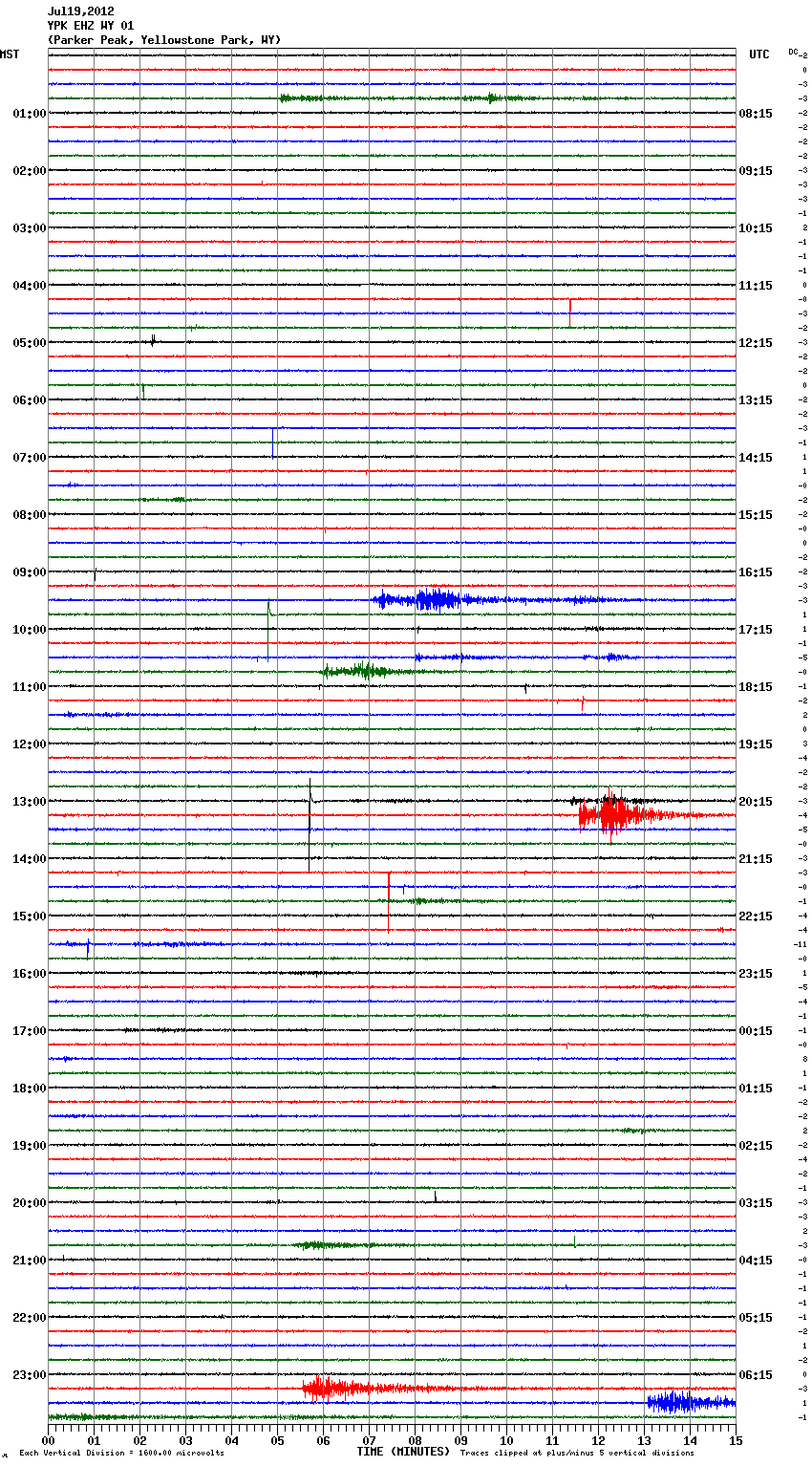Click the date label Jul19,2012

click(80, 11)
